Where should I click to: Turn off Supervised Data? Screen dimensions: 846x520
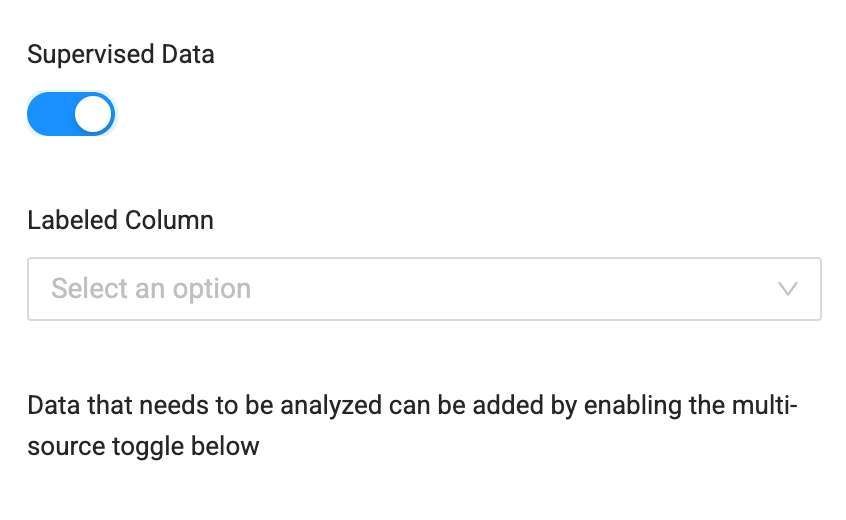point(71,114)
